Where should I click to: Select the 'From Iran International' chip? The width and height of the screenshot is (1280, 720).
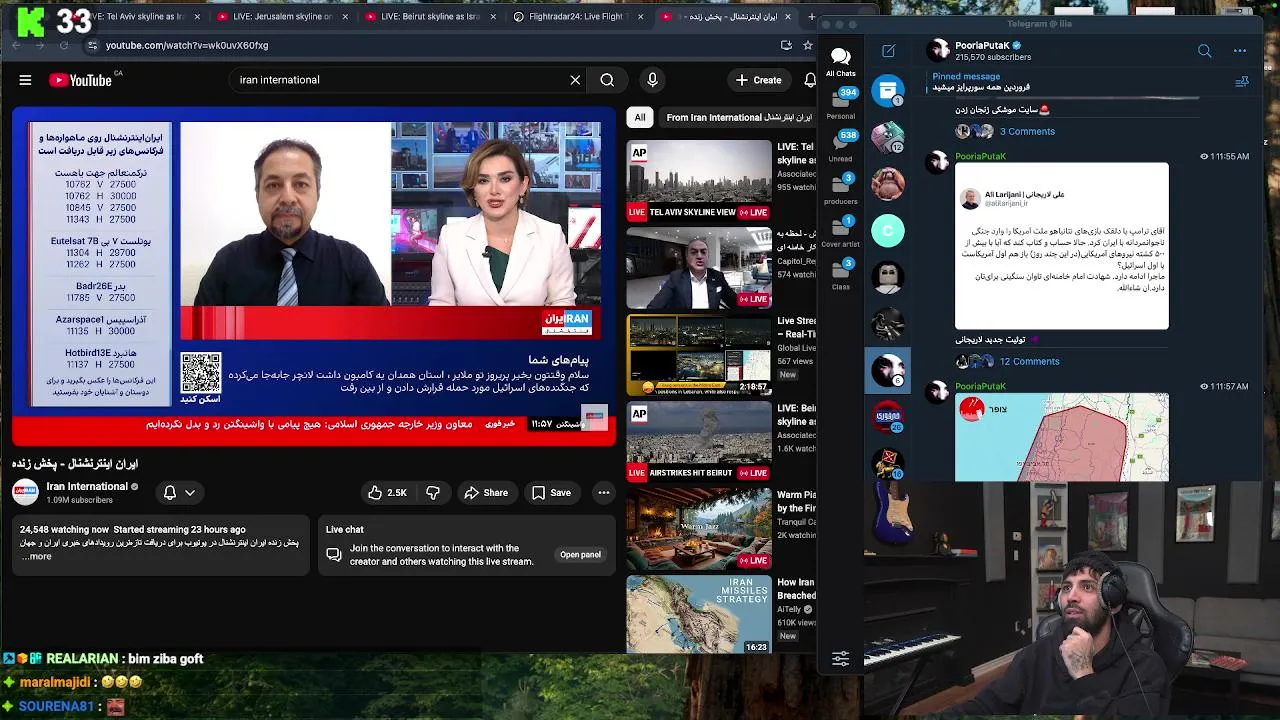(x=739, y=117)
